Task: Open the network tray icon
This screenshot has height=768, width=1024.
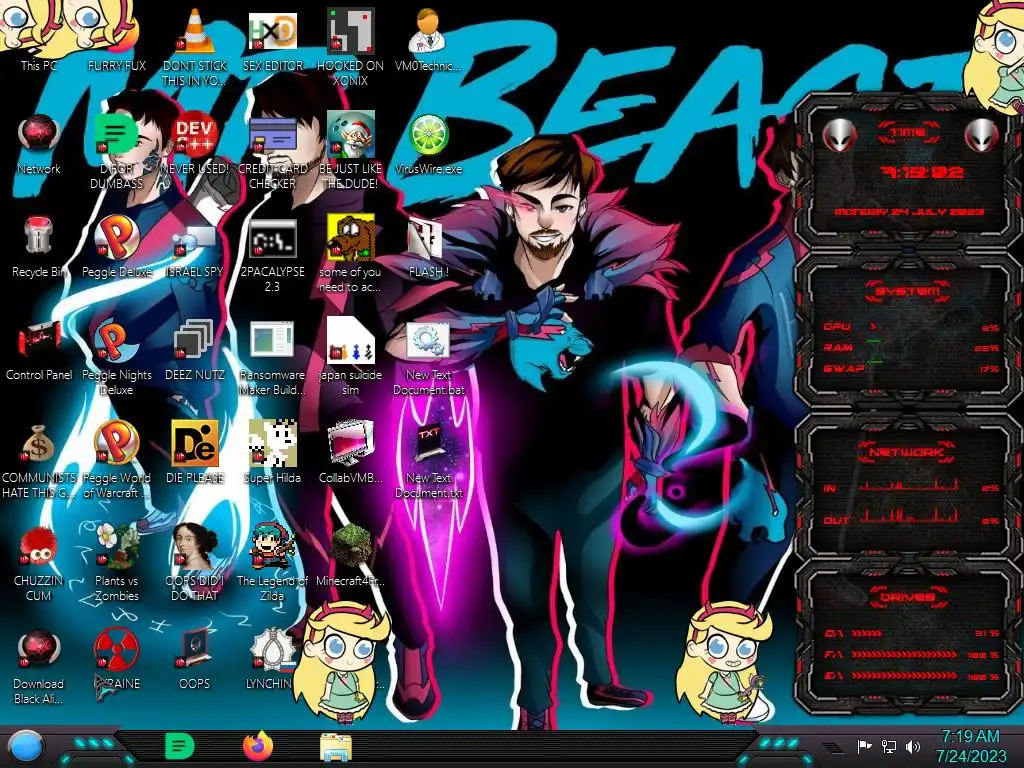Action: coord(888,746)
